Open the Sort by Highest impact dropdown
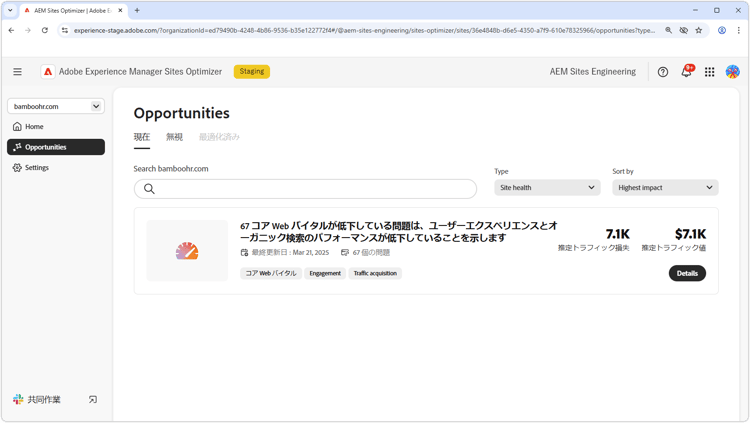The width and height of the screenshot is (750, 423). pyautogui.click(x=665, y=188)
